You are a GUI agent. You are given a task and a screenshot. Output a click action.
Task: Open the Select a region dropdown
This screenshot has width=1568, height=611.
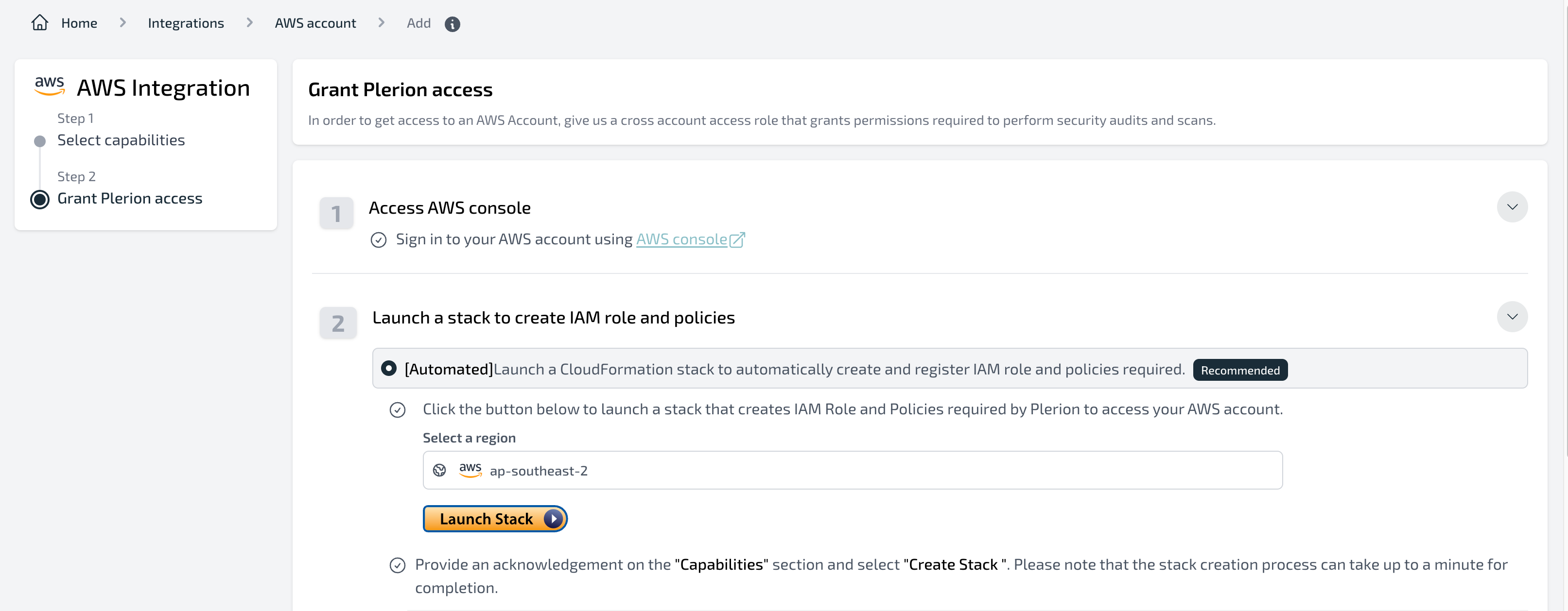(852, 470)
